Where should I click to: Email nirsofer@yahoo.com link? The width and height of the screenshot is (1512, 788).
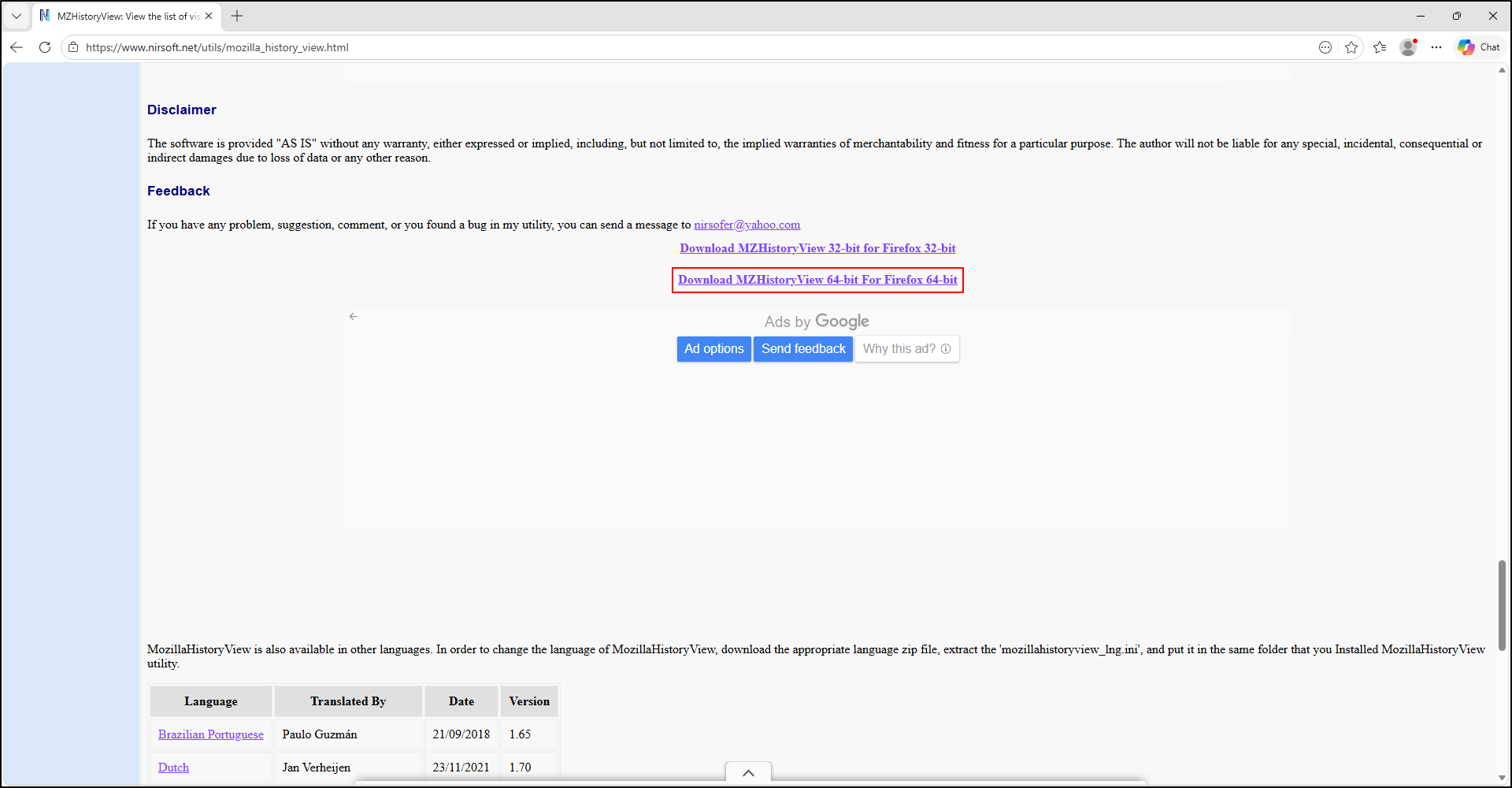[x=747, y=225]
